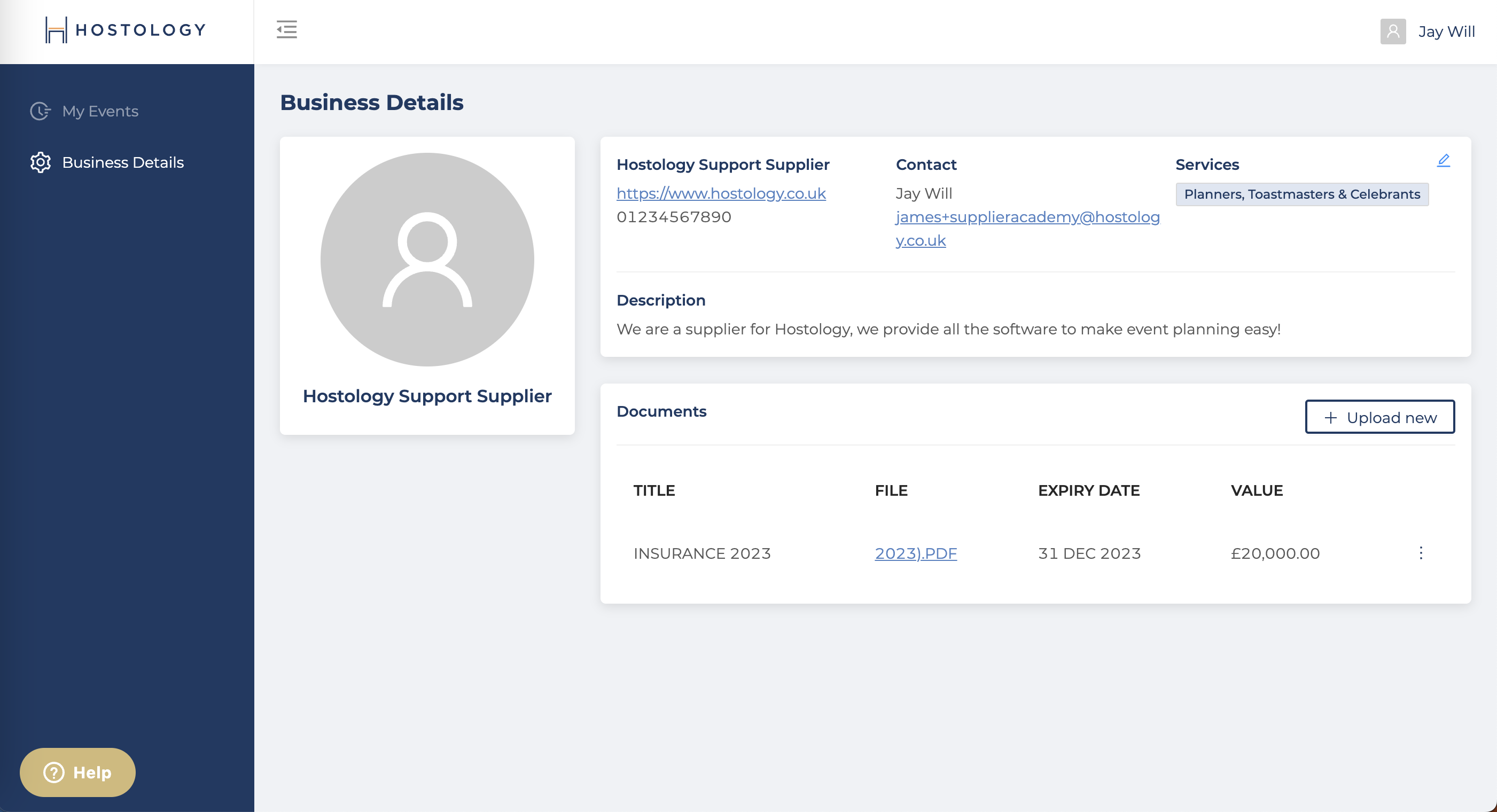Select Business Details in sidebar

coord(123,162)
